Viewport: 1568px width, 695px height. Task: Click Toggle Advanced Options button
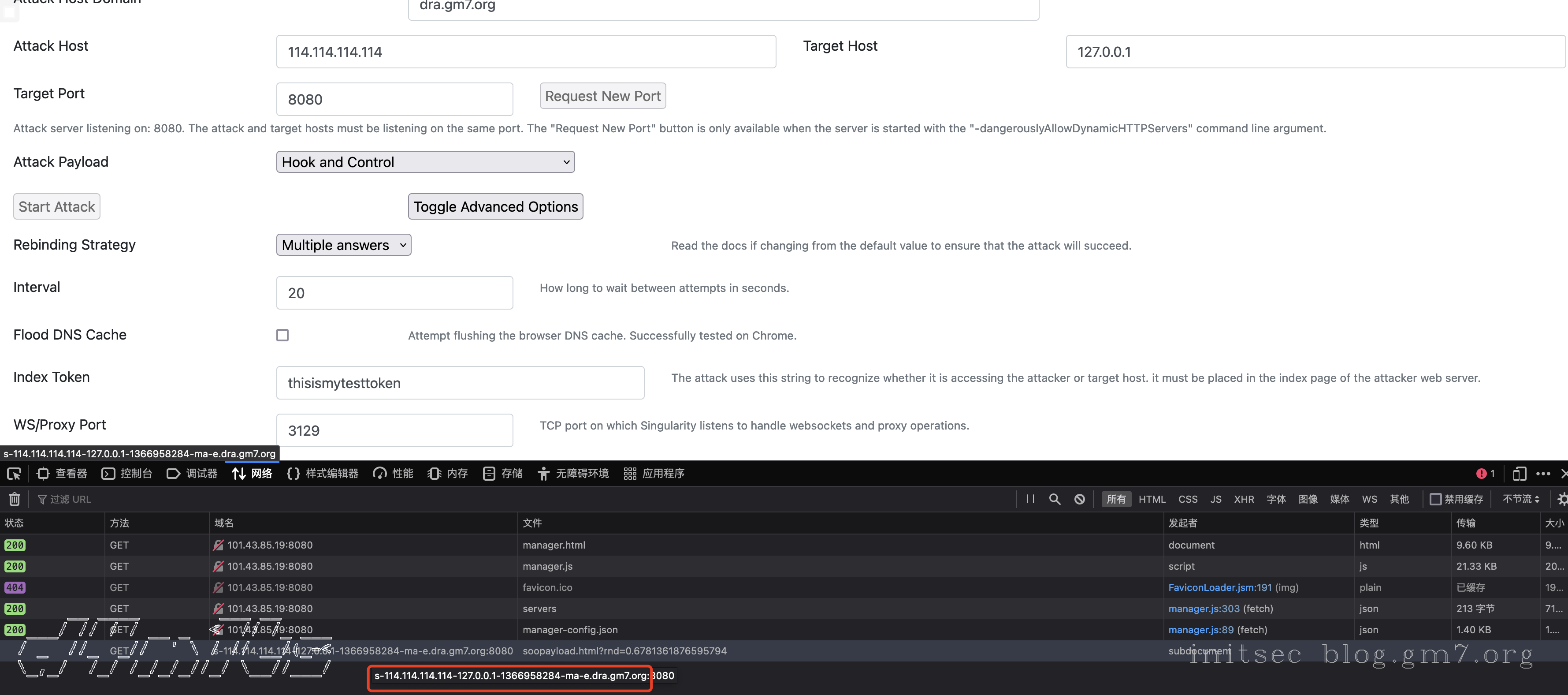coord(495,207)
